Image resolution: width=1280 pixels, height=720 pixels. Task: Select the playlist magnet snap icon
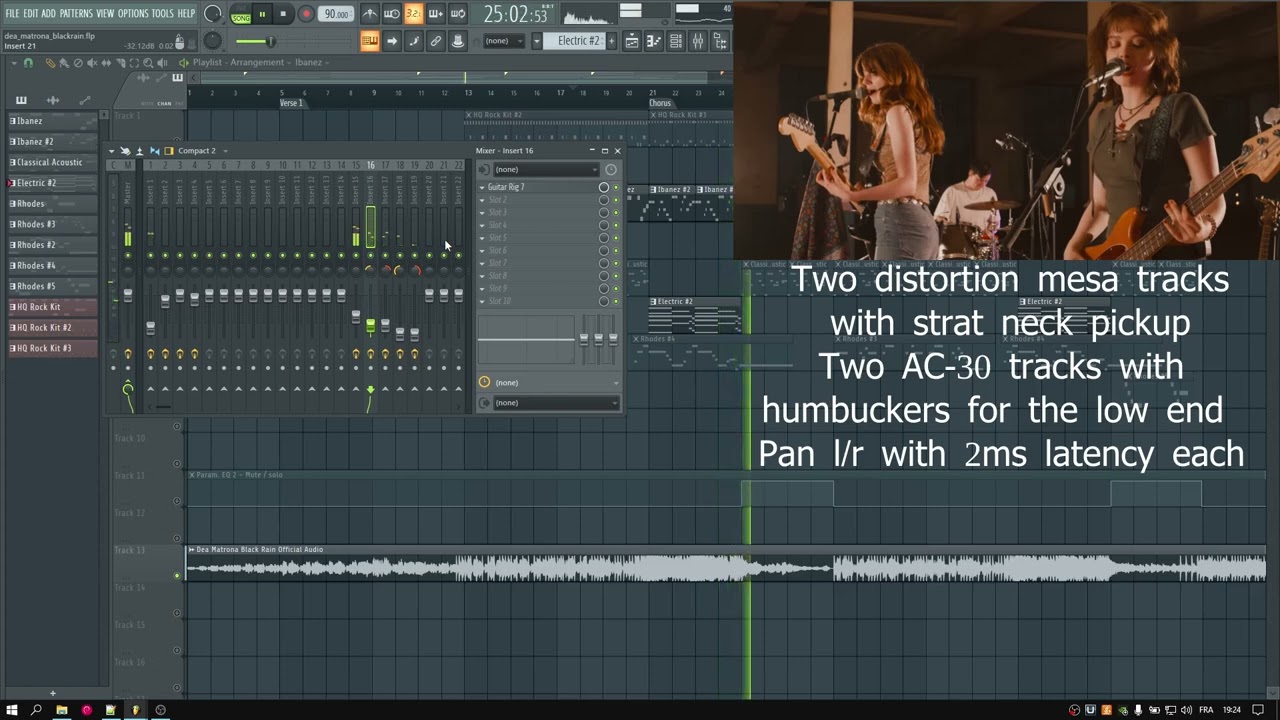point(28,63)
